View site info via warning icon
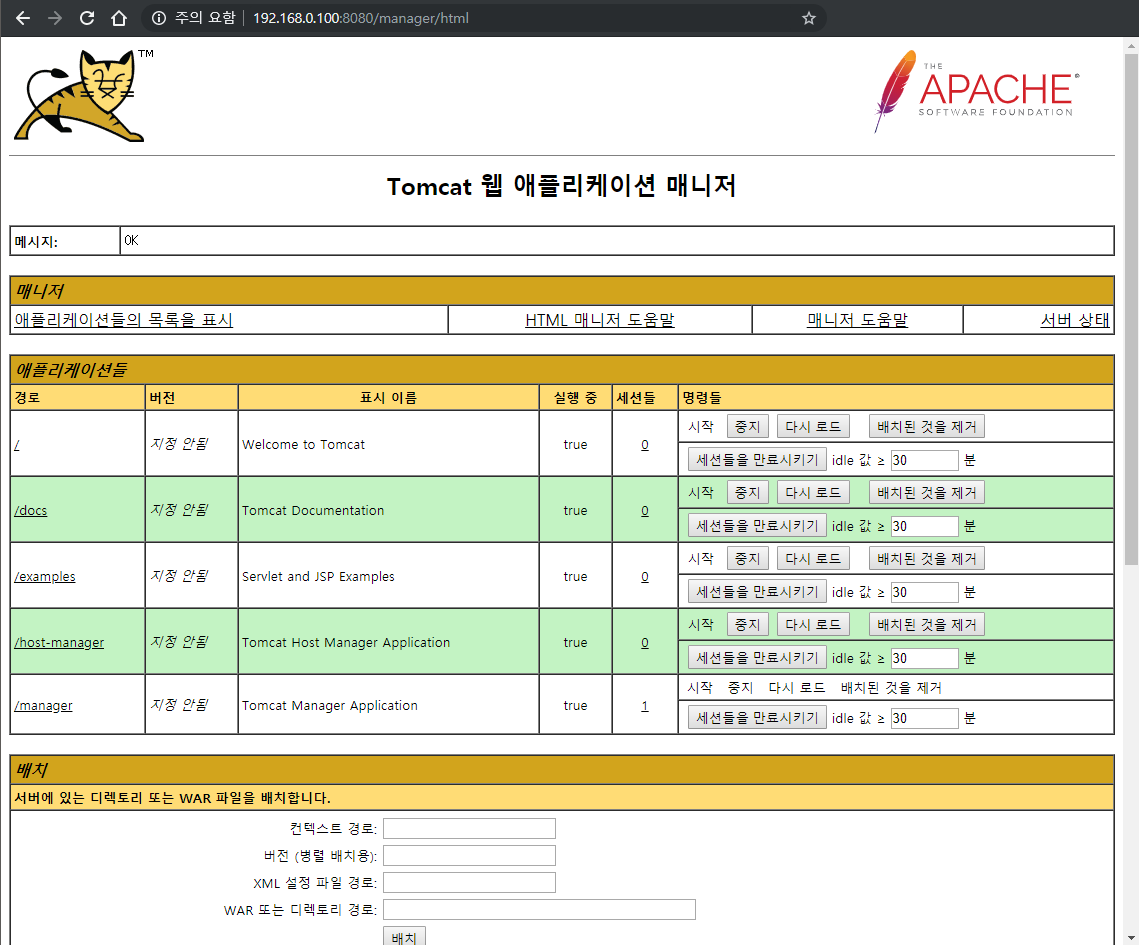The width and height of the screenshot is (1139, 945). tap(158, 18)
